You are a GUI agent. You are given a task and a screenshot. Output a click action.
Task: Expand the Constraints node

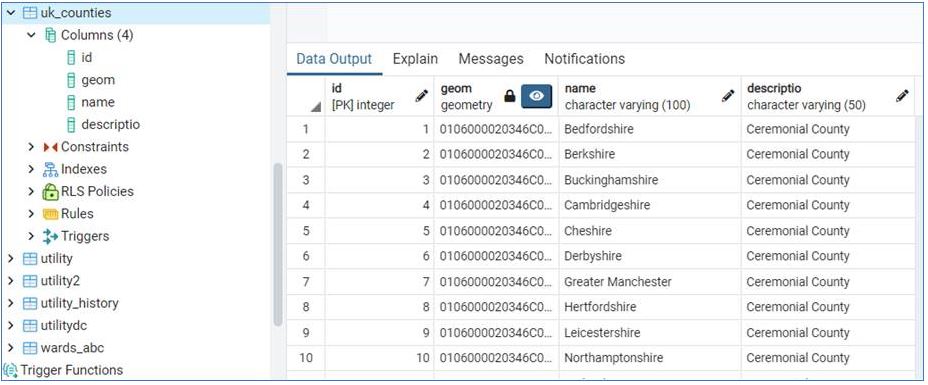click(31, 147)
